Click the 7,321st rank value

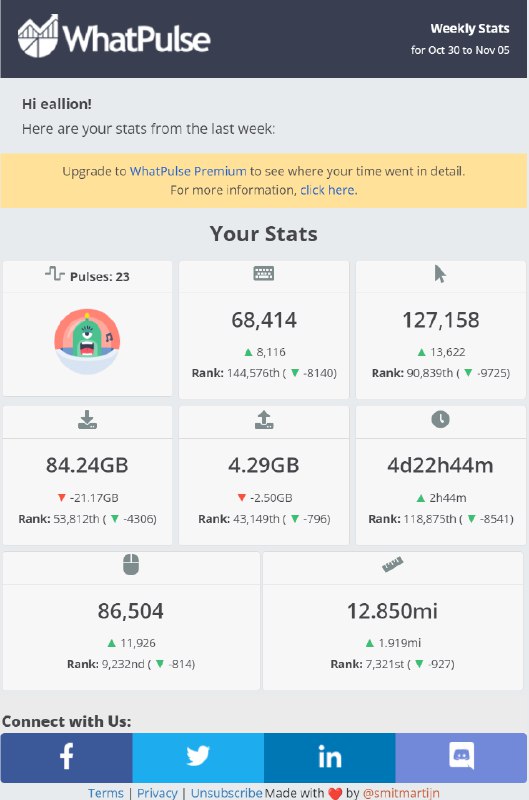[384, 664]
